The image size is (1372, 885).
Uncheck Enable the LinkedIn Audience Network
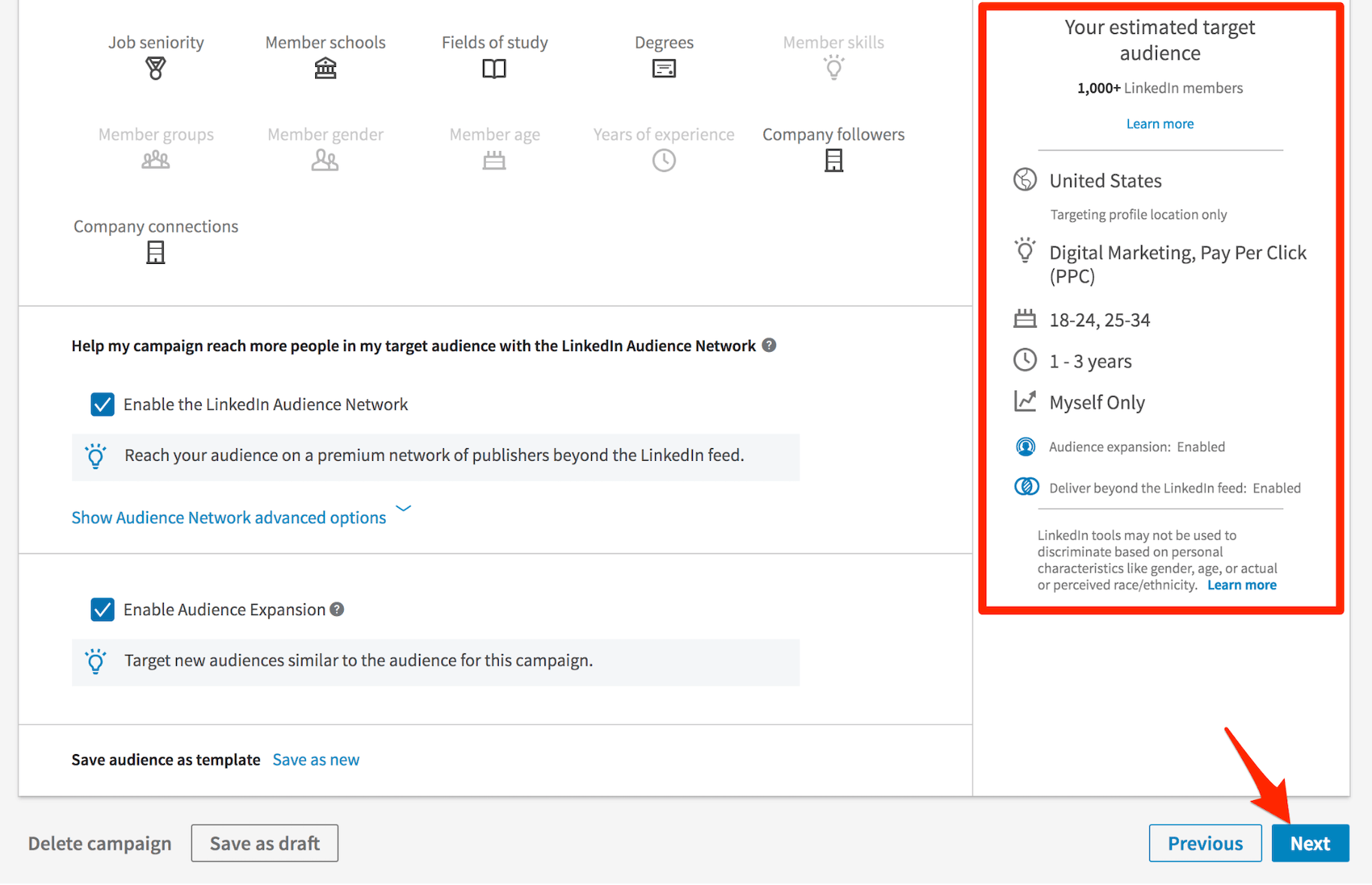pyautogui.click(x=102, y=405)
